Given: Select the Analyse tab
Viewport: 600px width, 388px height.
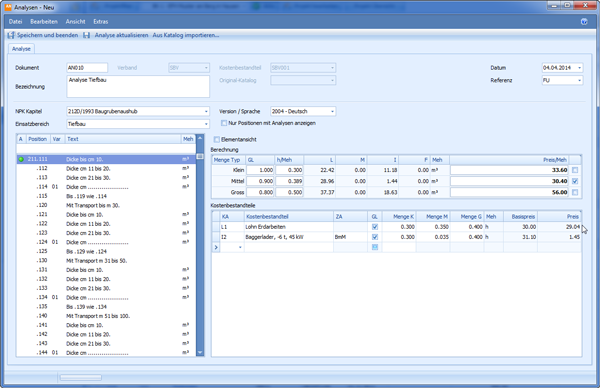Looking at the screenshot, I should coord(21,49).
